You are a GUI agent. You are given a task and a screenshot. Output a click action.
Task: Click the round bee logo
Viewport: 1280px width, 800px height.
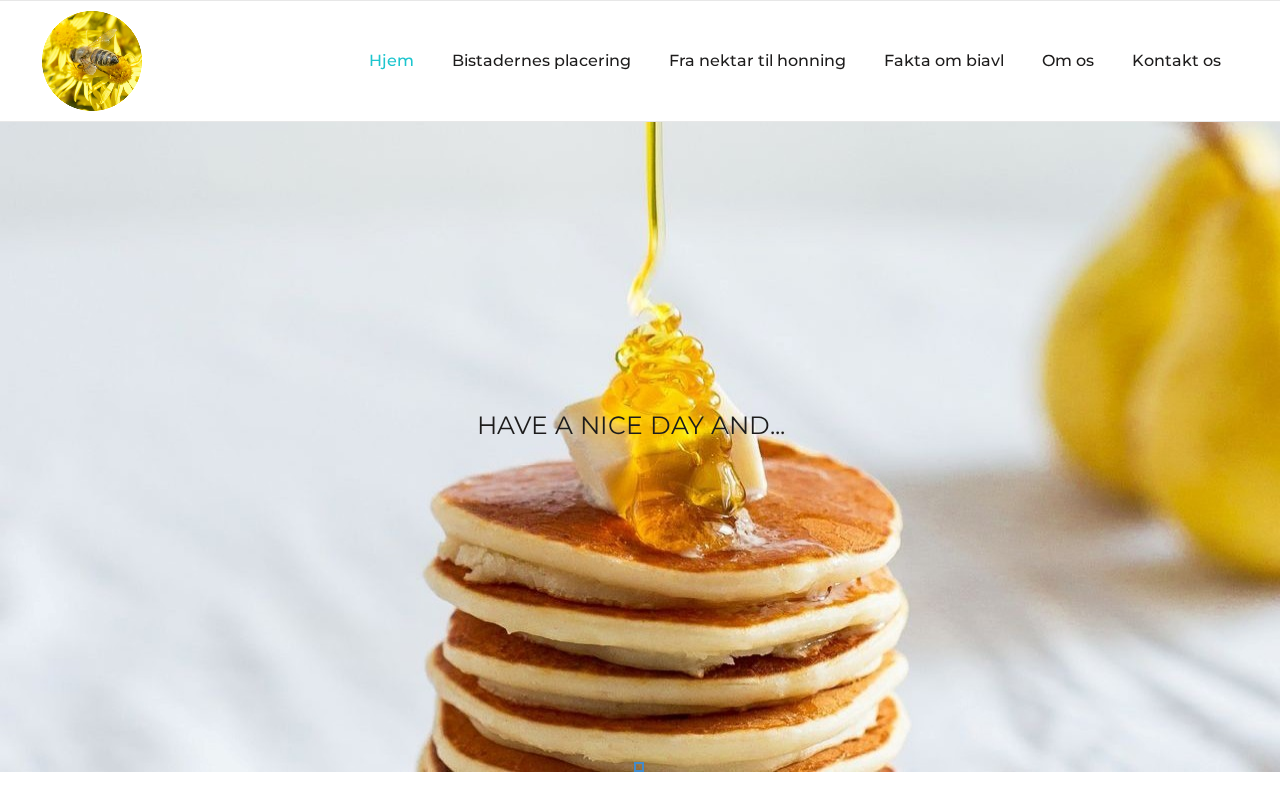pos(92,61)
